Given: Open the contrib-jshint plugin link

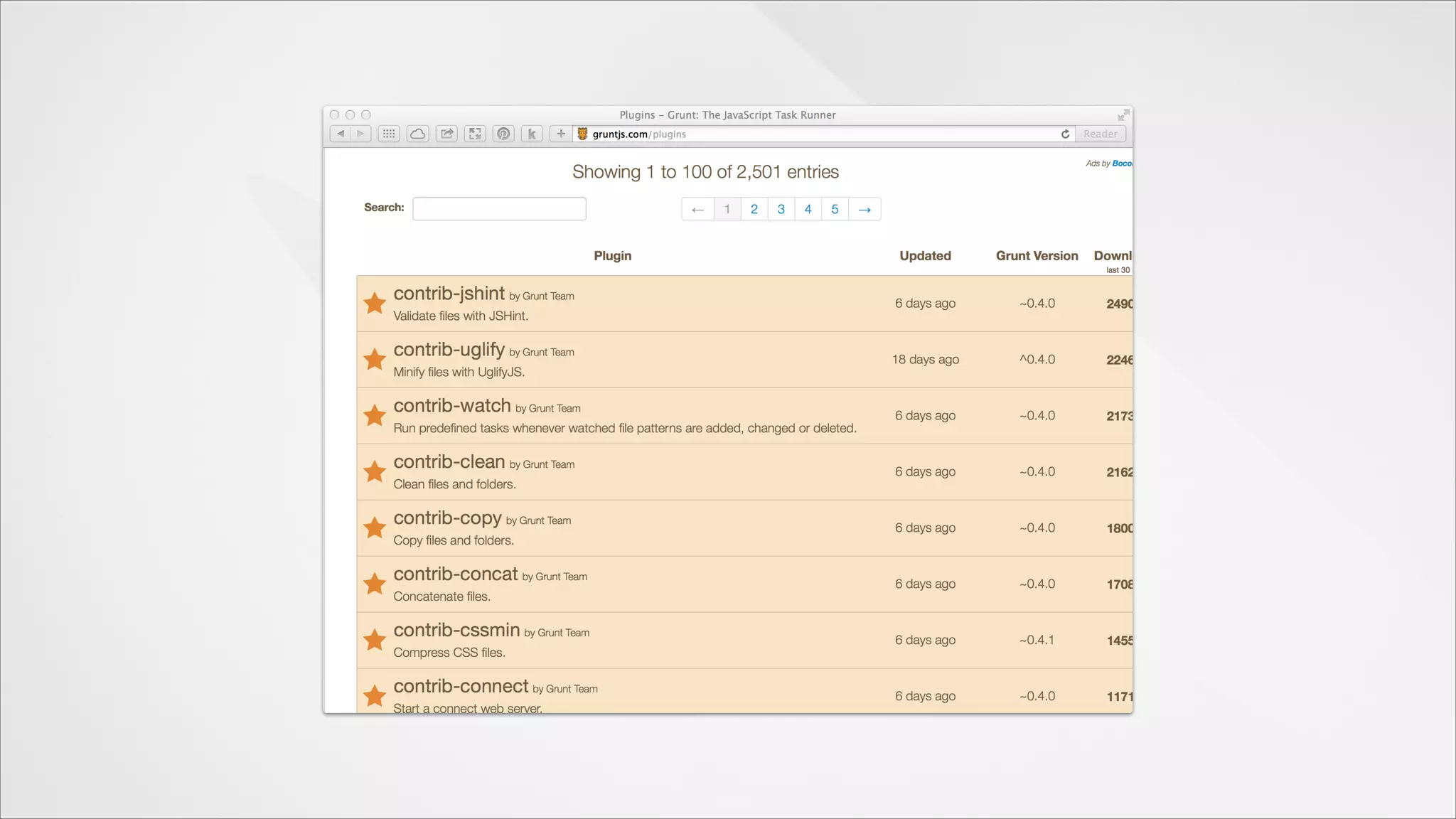Looking at the screenshot, I should coord(449,293).
